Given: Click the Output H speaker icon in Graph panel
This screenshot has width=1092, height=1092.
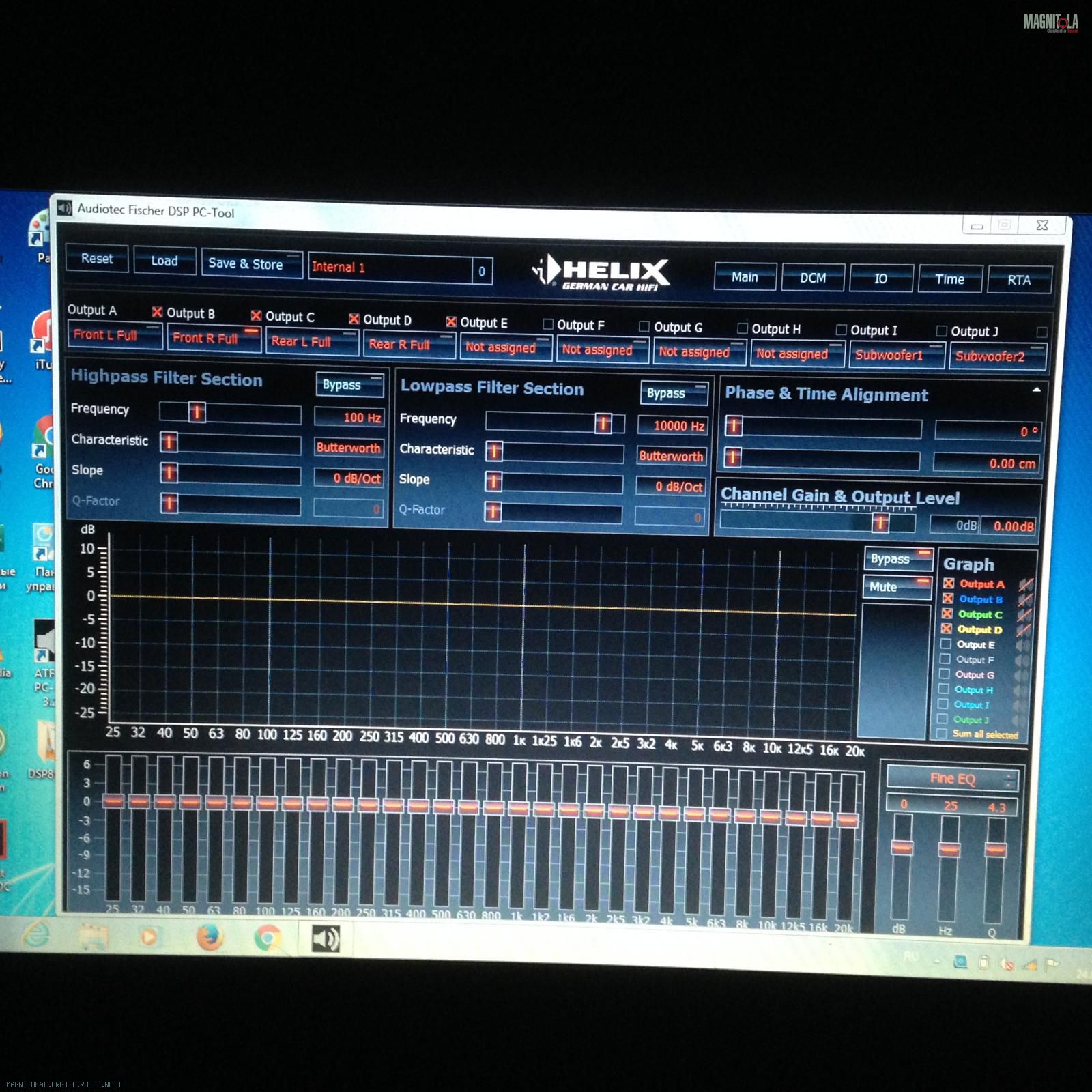Looking at the screenshot, I should (1020, 691).
